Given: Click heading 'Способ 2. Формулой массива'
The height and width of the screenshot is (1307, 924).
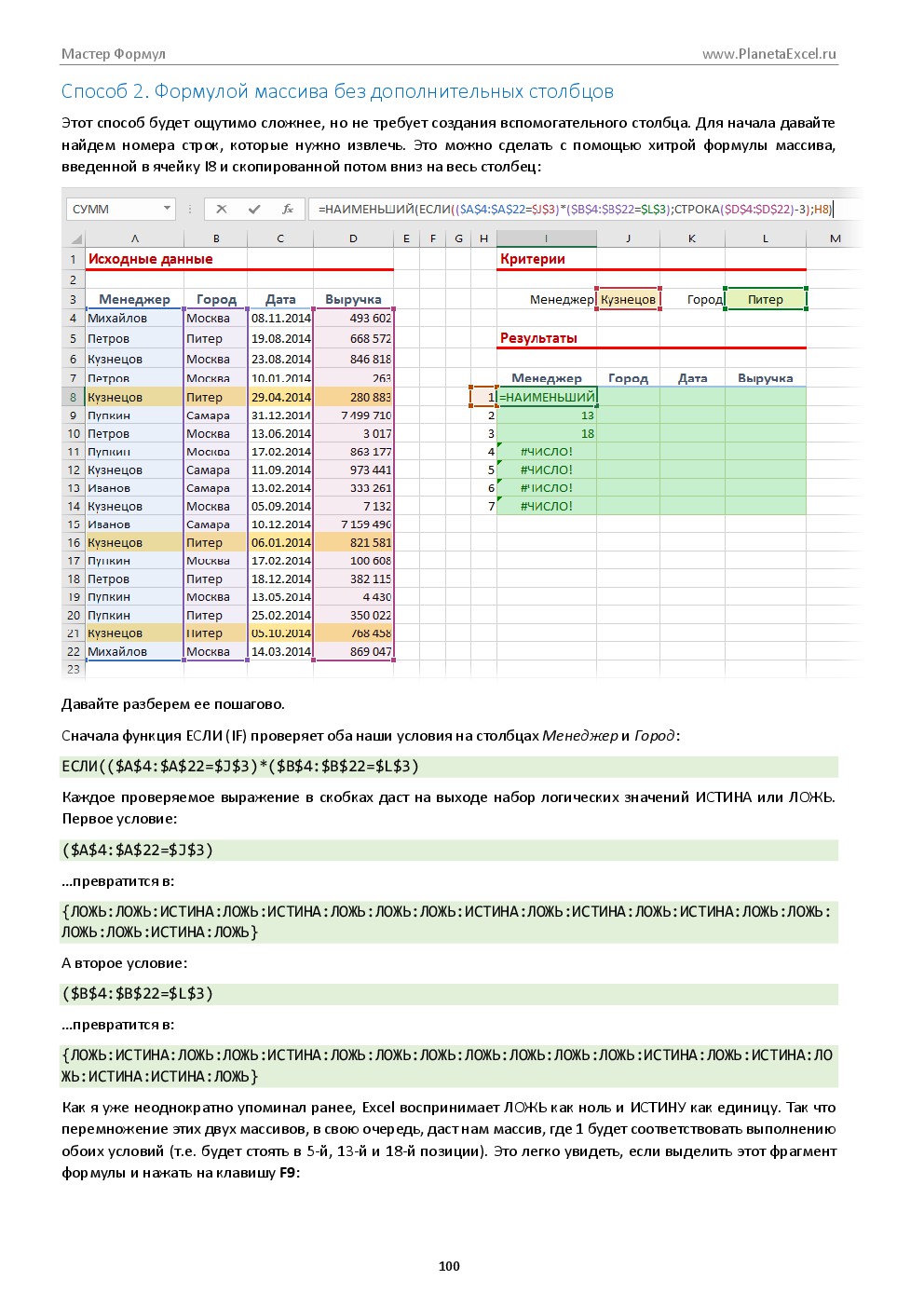Looking at the screenshot, I should click(338, 91).
